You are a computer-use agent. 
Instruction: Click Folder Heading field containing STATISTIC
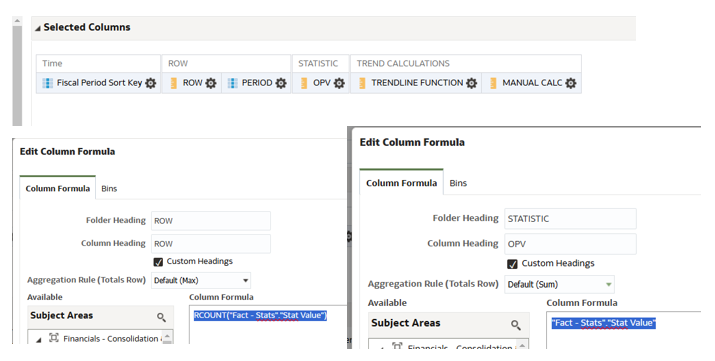570,219
